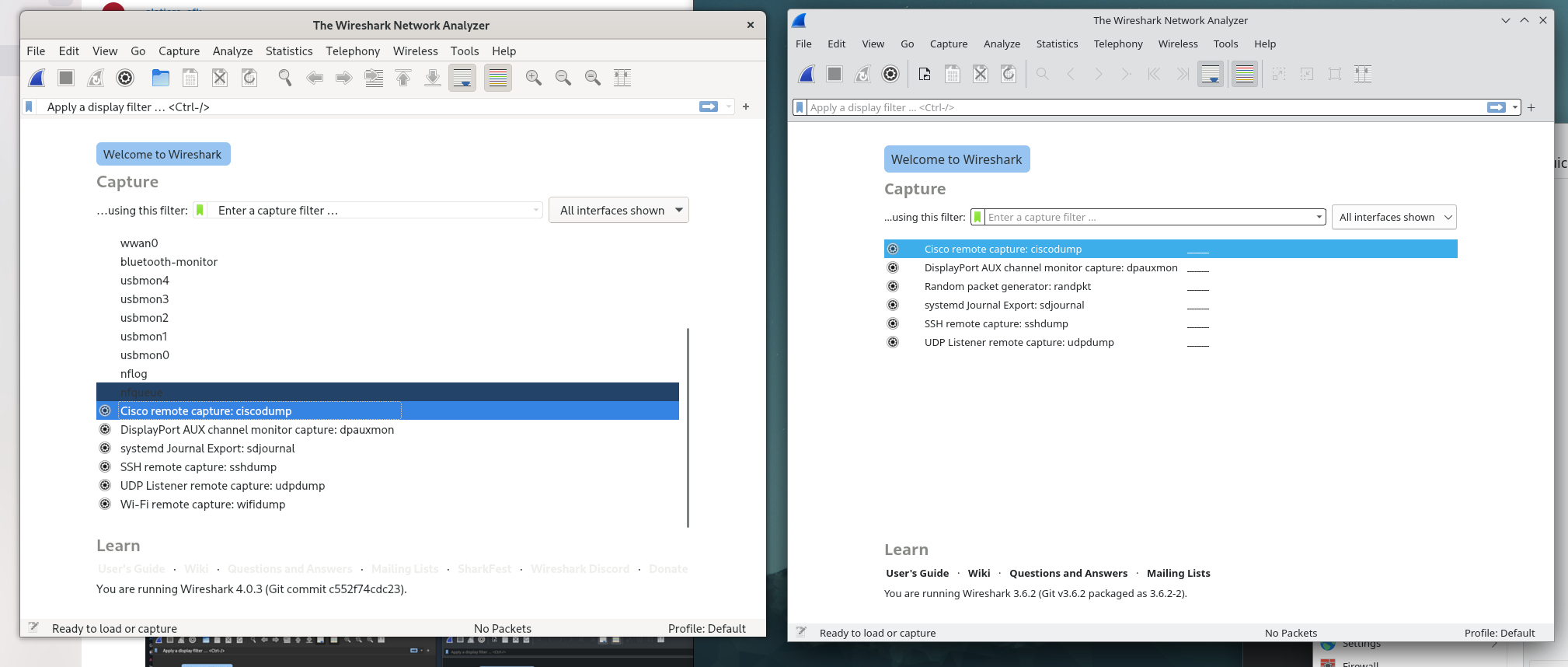
Task: Click reload file icon in right window toolbar
Action: [1009, 74]
